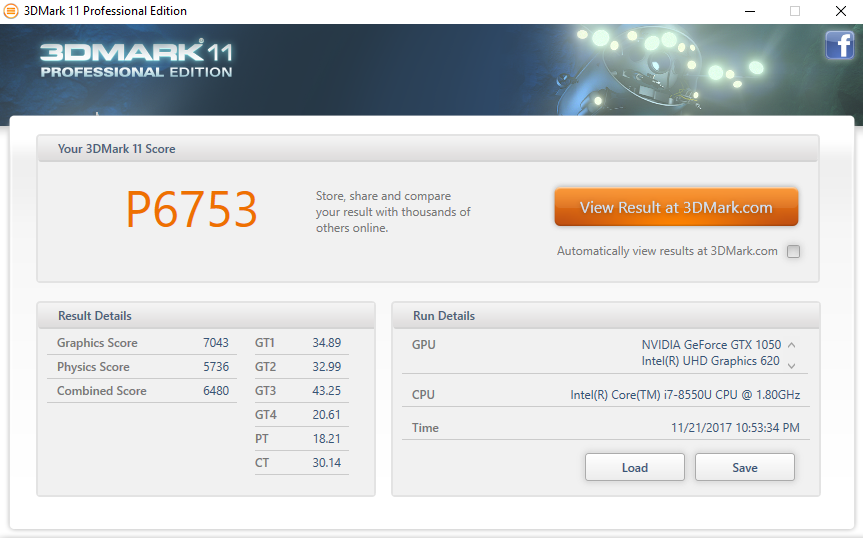This screenshot has height=538, width=863.
Task: Click the Time label in Run Details
Action: click(425, 428)
